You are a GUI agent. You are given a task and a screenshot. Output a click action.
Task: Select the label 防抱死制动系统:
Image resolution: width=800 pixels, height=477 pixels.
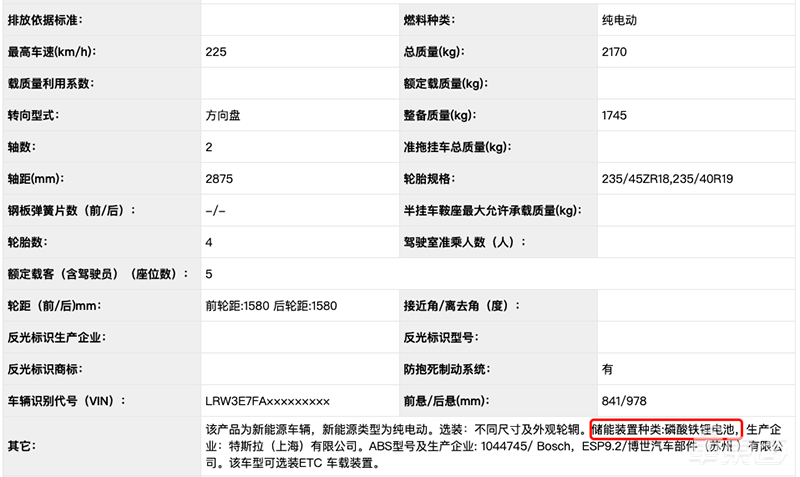[x=446, y=369]
